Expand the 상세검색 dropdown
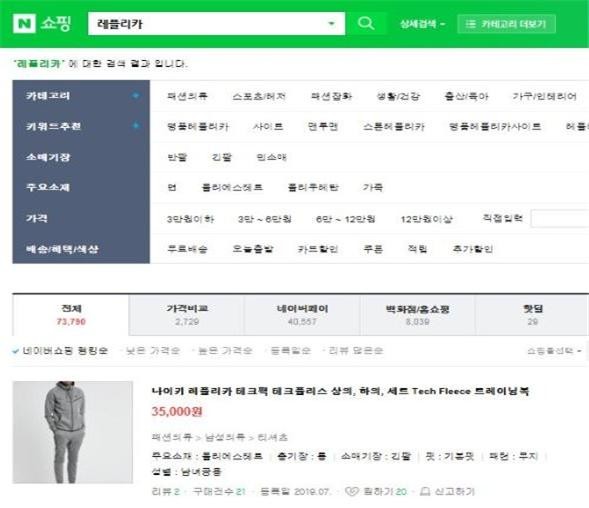The image size is (589, 508). 422,24
